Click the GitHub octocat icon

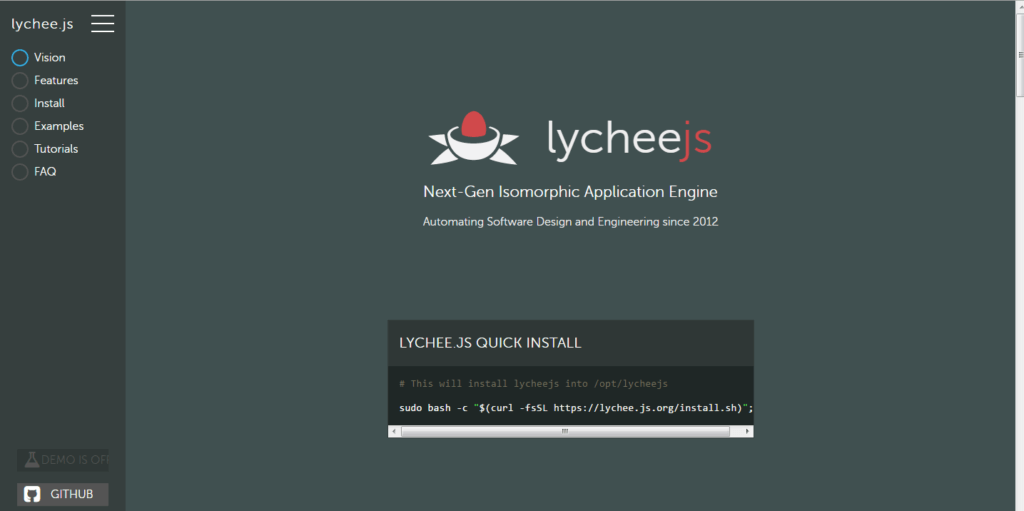(32, 494)
